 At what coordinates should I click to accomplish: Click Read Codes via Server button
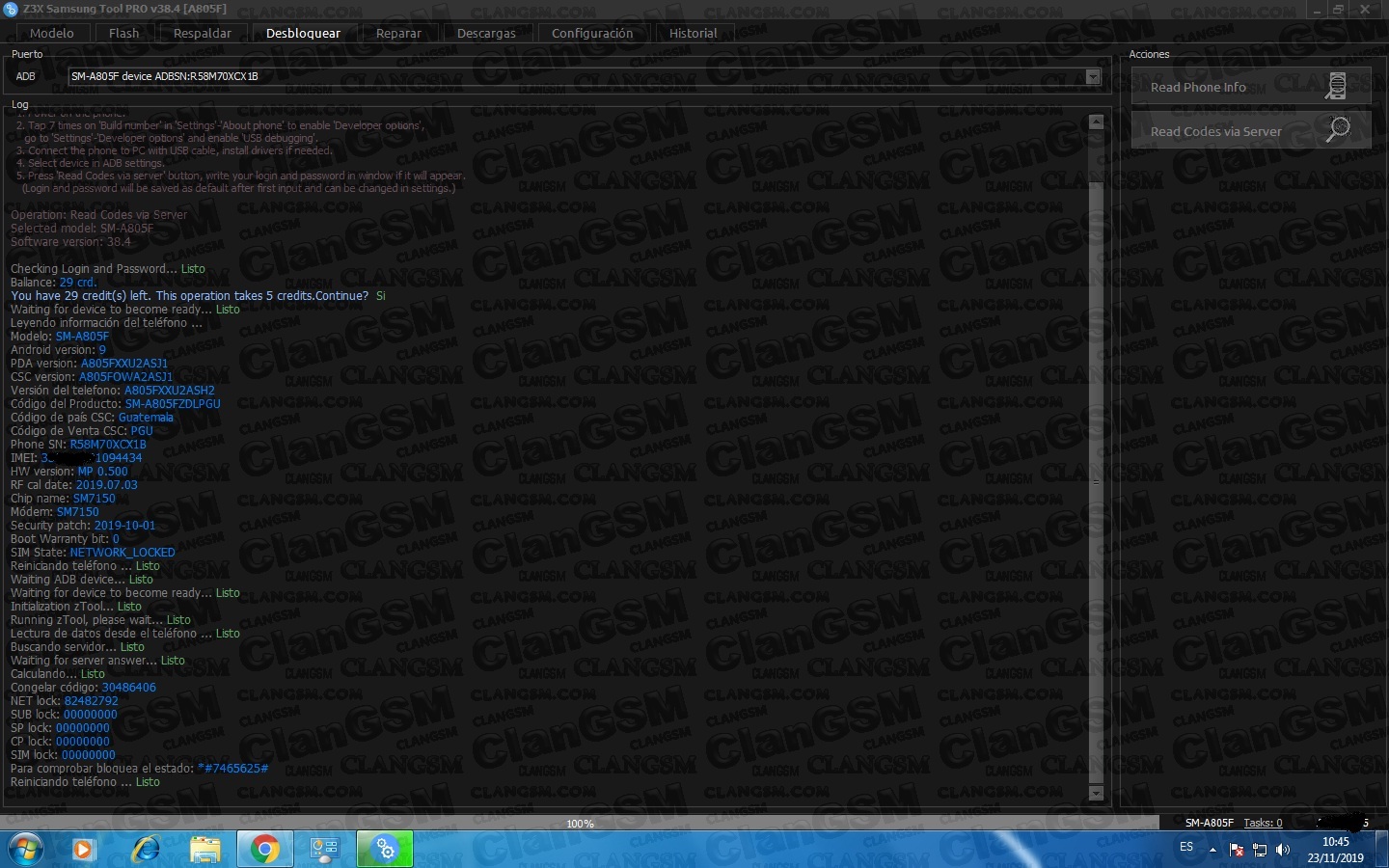click(x=1251, y=131)
